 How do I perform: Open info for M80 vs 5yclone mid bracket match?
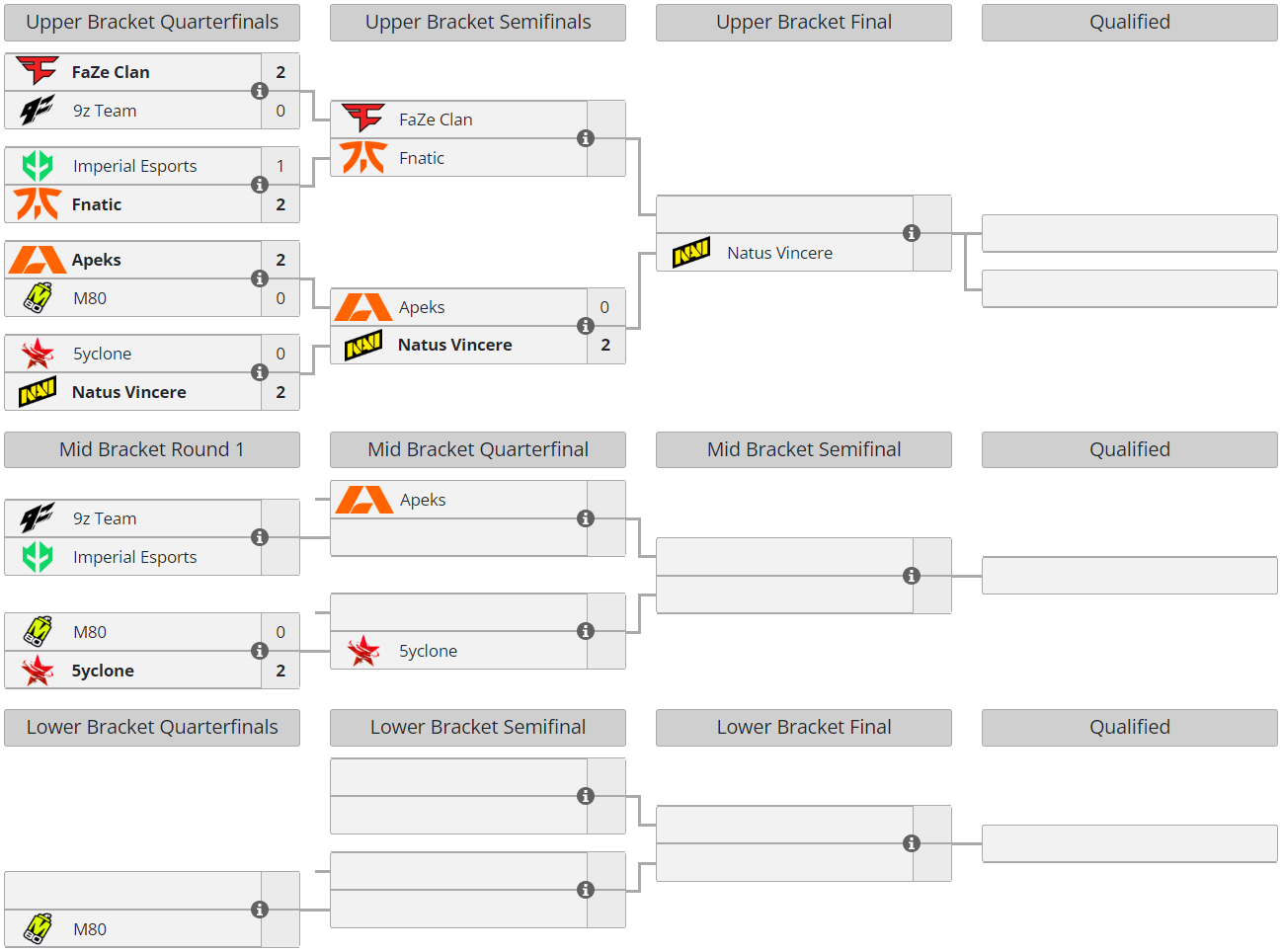coord(260,651)
